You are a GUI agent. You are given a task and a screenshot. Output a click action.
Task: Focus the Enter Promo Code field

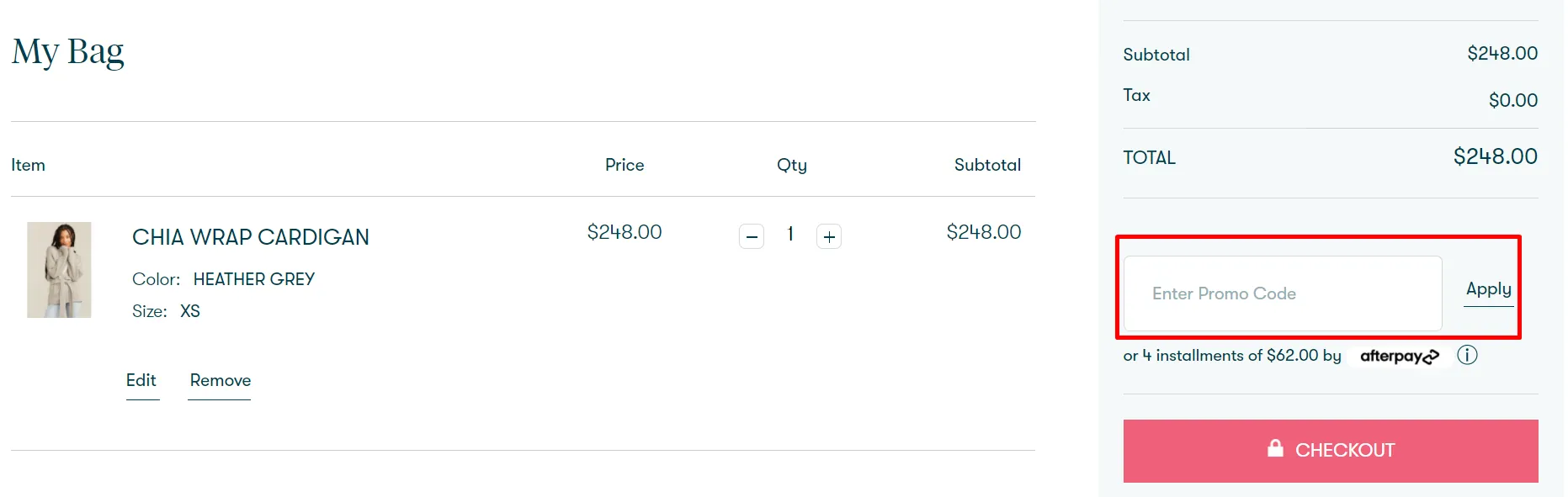click(1283, 293)
